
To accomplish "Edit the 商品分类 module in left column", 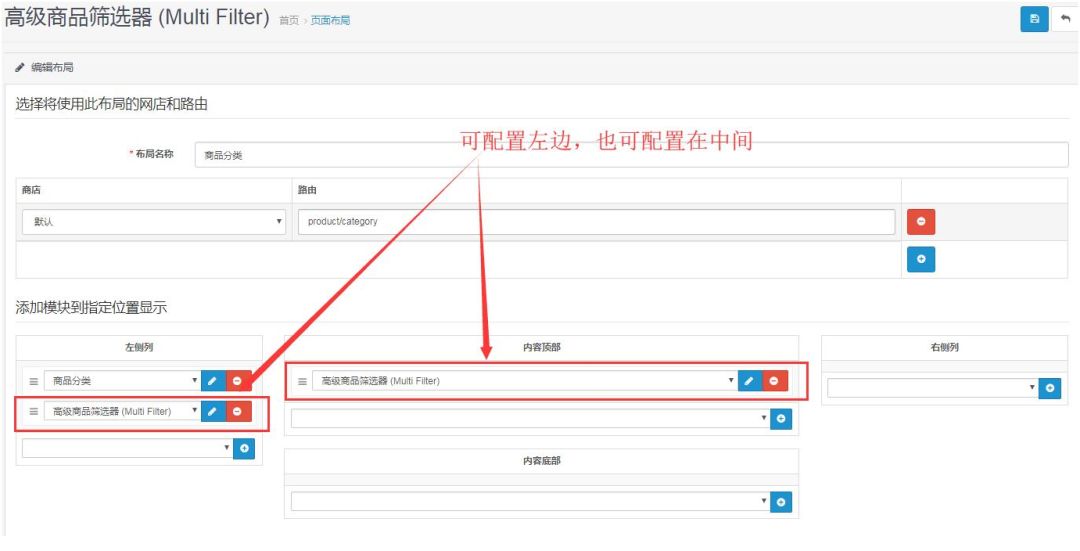I will pos(212,381).
